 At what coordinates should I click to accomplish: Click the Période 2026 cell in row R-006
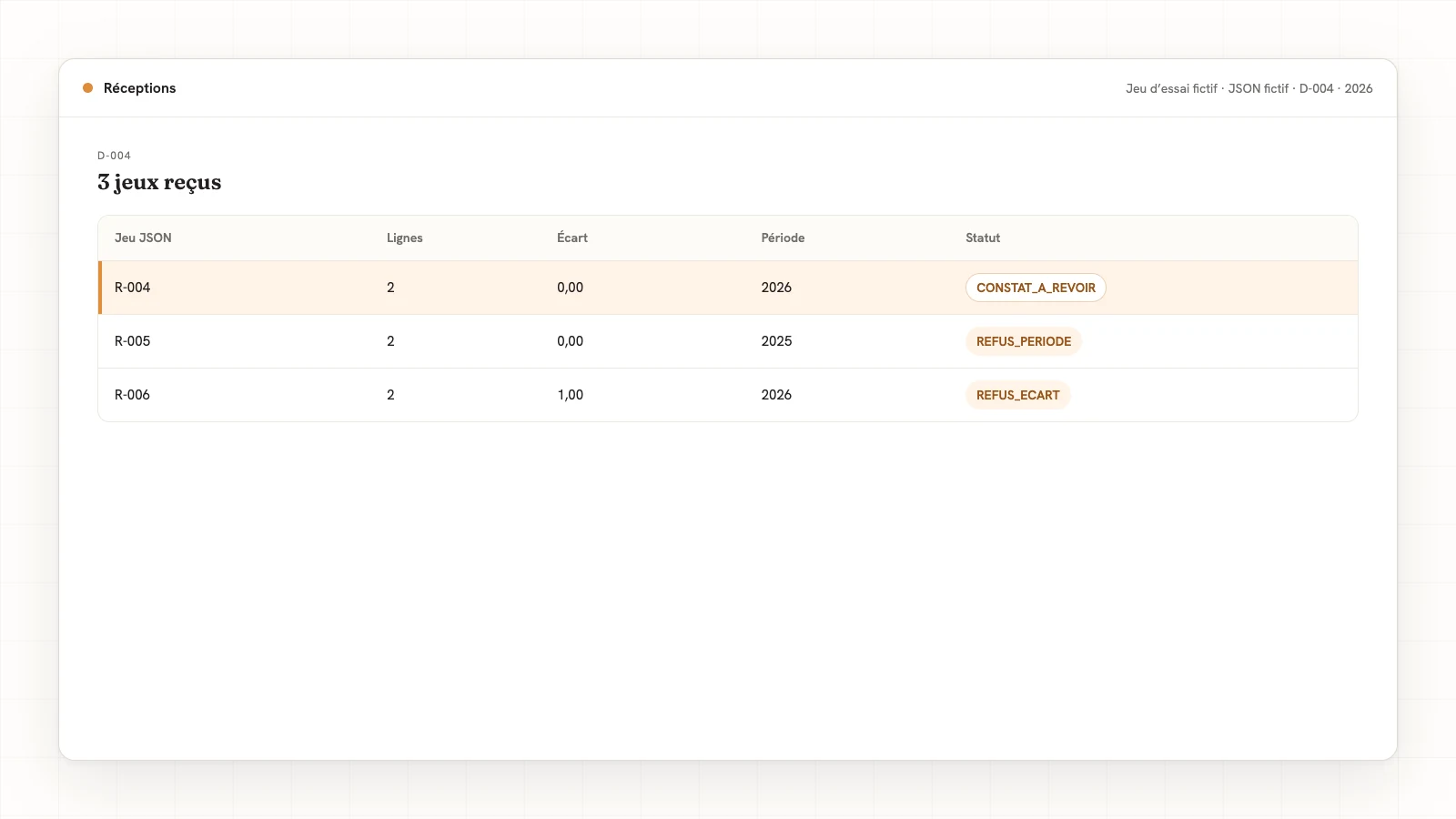point(776,395)
